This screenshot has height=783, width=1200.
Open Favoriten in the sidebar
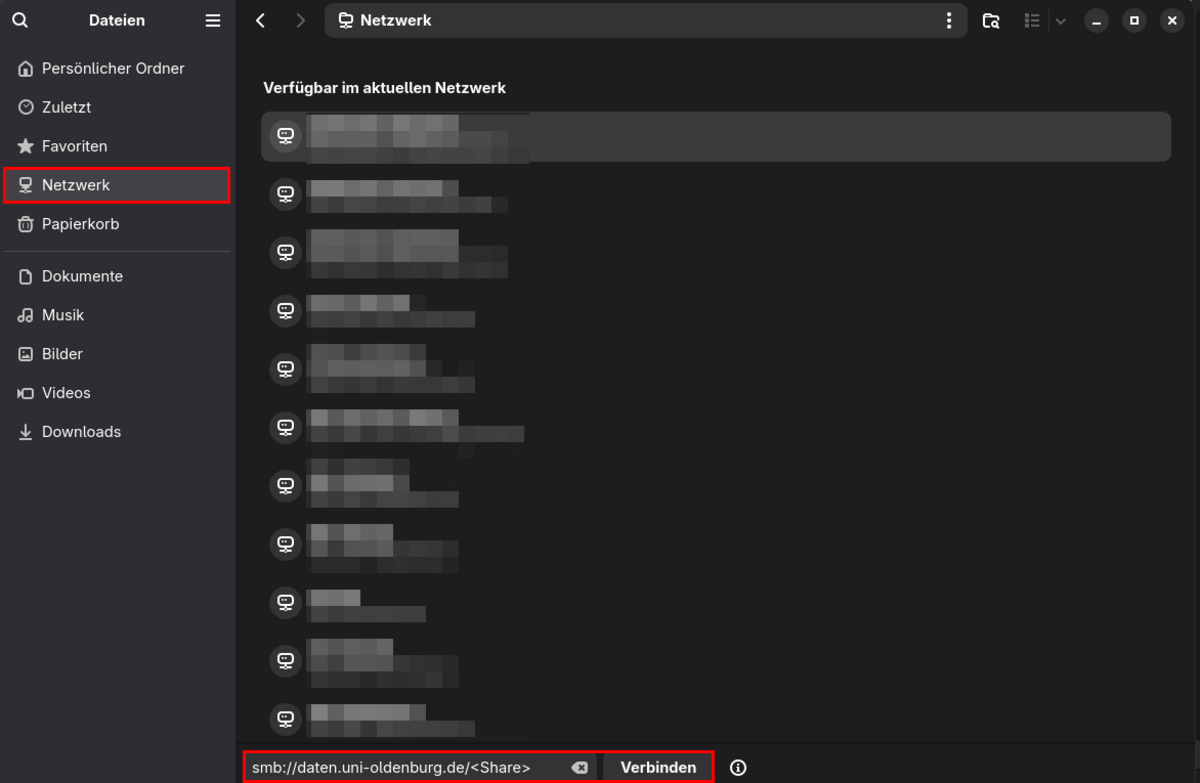74,146
